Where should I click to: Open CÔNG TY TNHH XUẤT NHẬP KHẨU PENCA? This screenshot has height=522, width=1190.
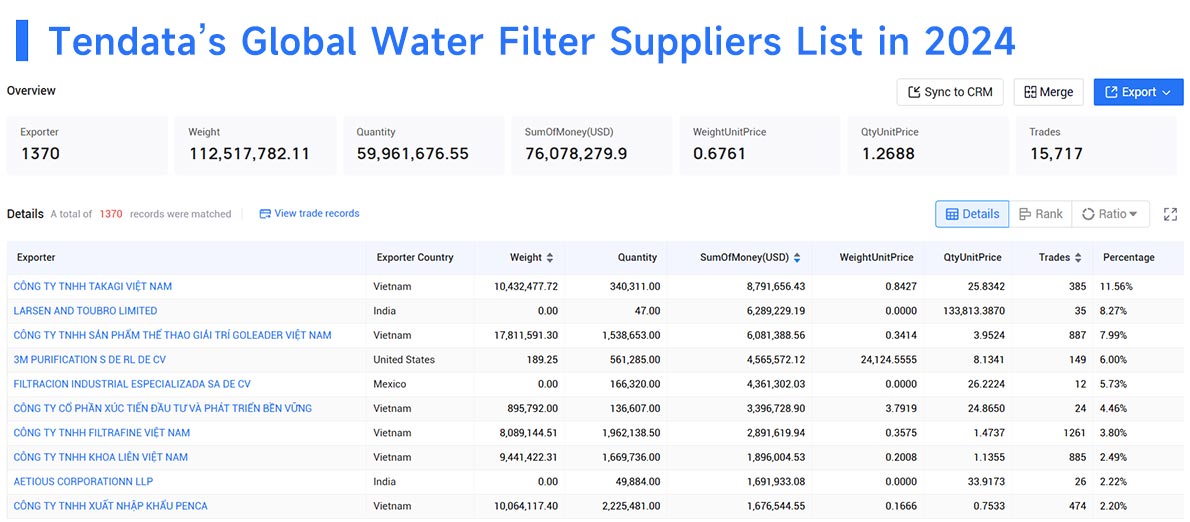[x=111, y=505]
